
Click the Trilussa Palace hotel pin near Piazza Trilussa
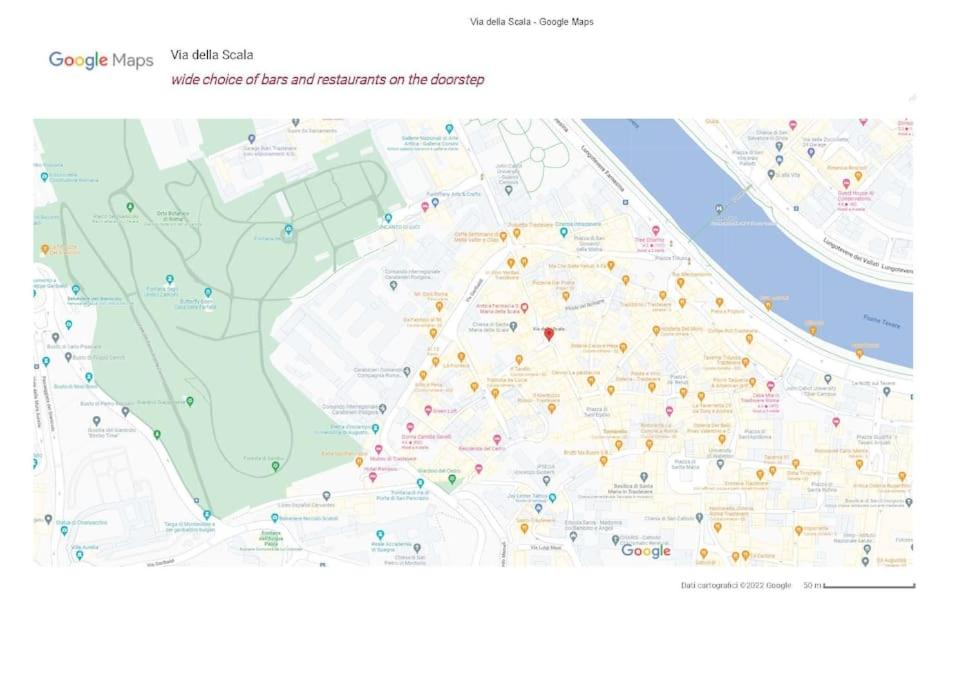point(656,231)
